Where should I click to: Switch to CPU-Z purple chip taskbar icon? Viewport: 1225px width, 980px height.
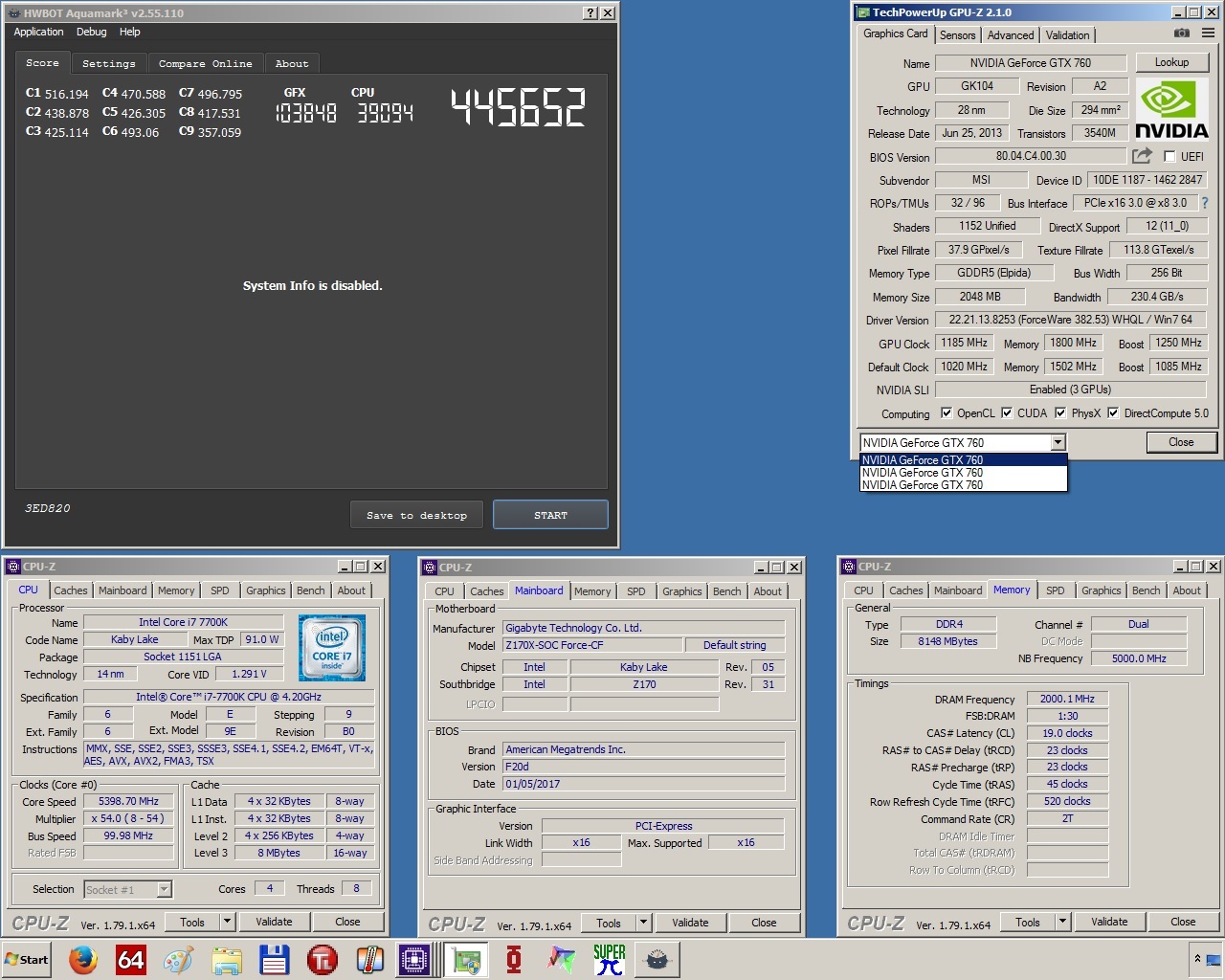coord(416,959)
